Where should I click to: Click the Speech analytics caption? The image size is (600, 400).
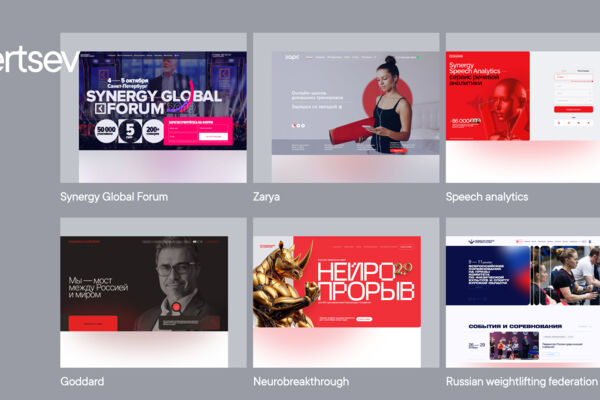(487, 197)
